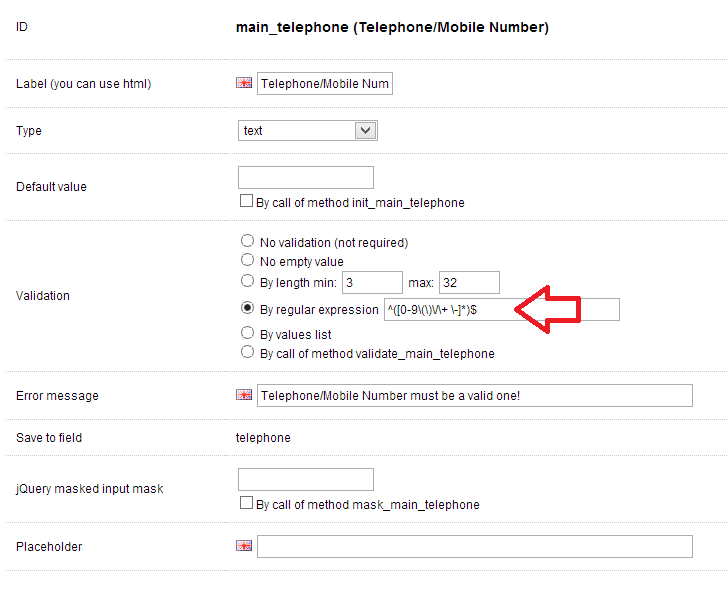
Task: Select By regular expression radio button
Action: (x=248, y=309)
